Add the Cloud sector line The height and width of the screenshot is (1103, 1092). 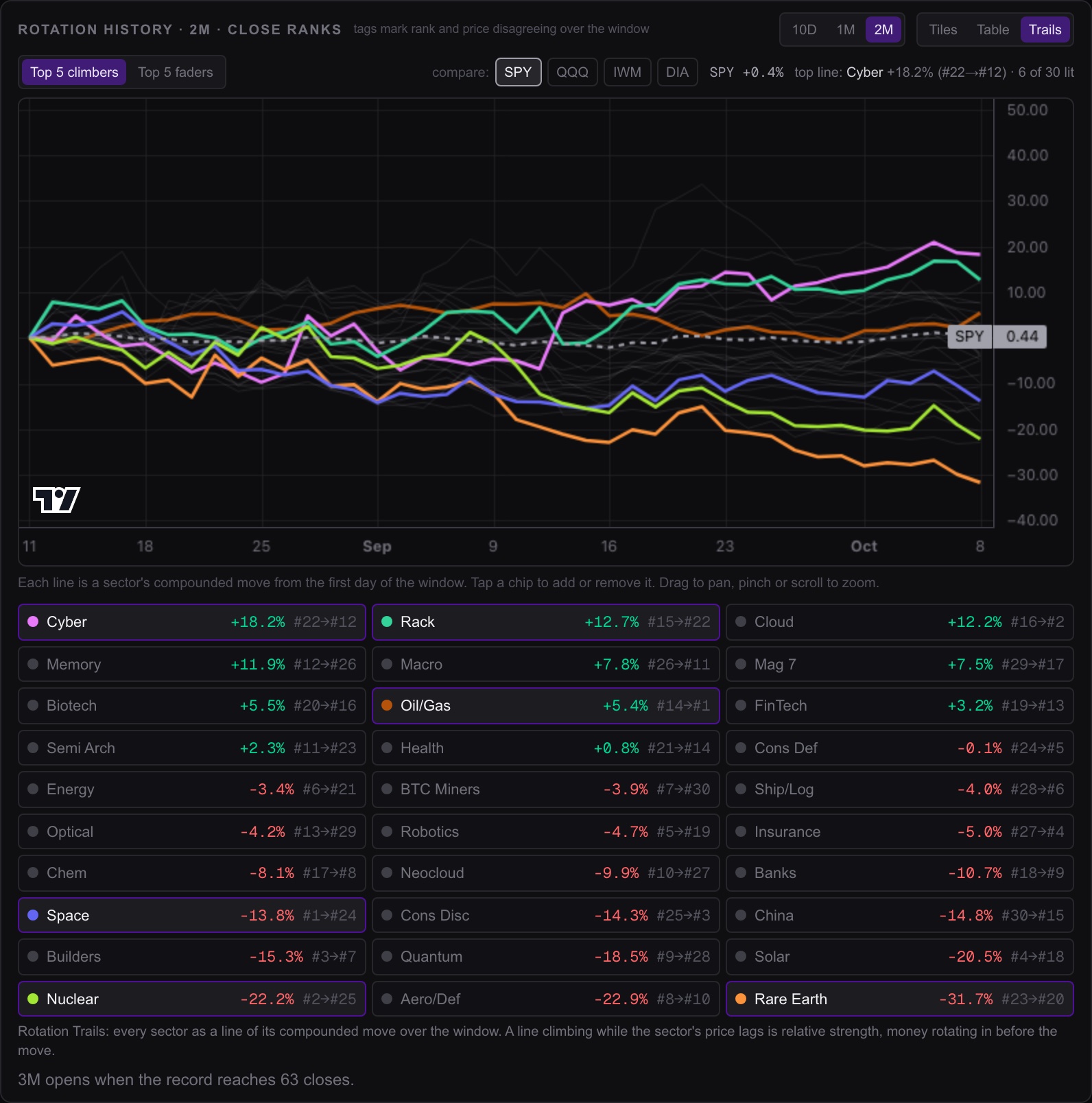pos(900,622)
